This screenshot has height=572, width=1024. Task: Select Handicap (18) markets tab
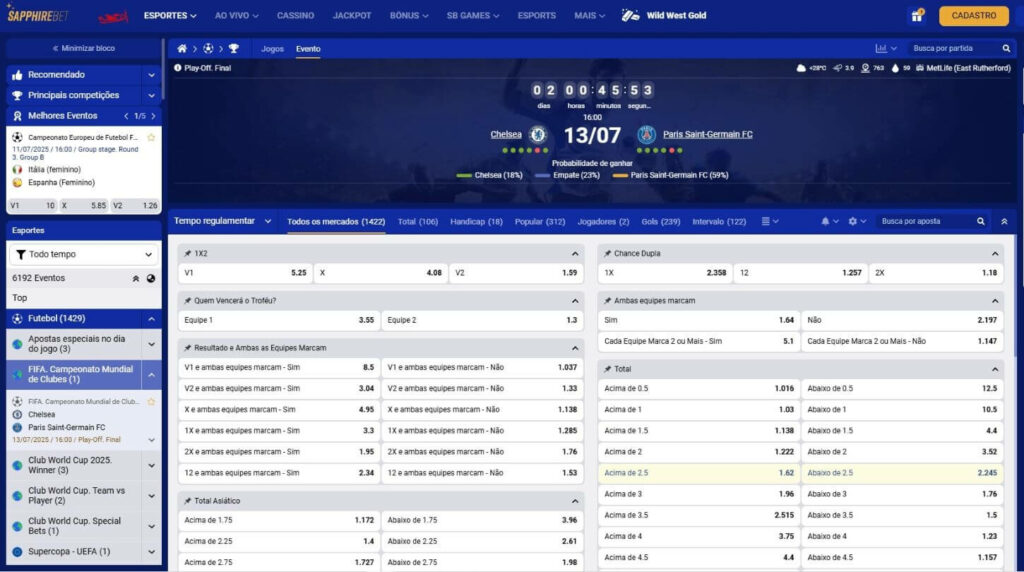476,221
